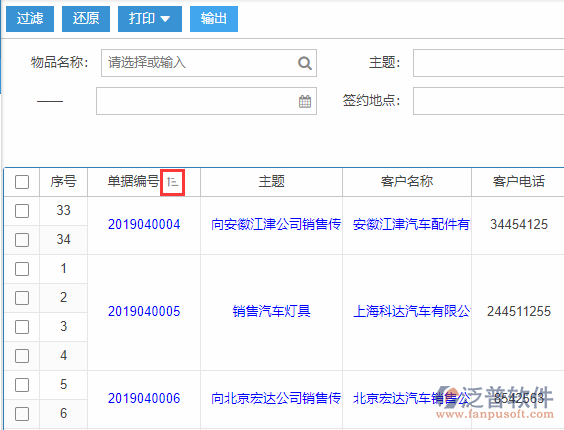Viewport: 564px width, 430px height.
Task: Check the checkbox for row 3
Action: (x=22, y=327)
